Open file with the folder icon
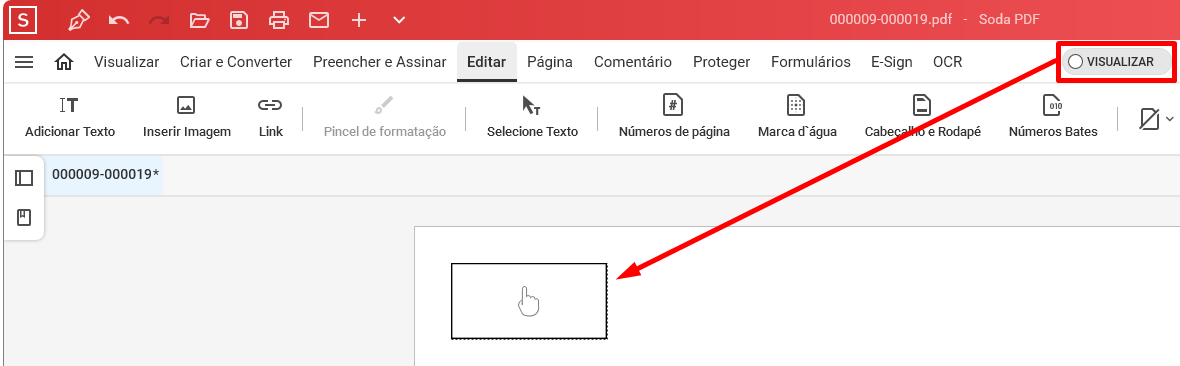The height and width of the screenshot is (366, 1180). 199,20
